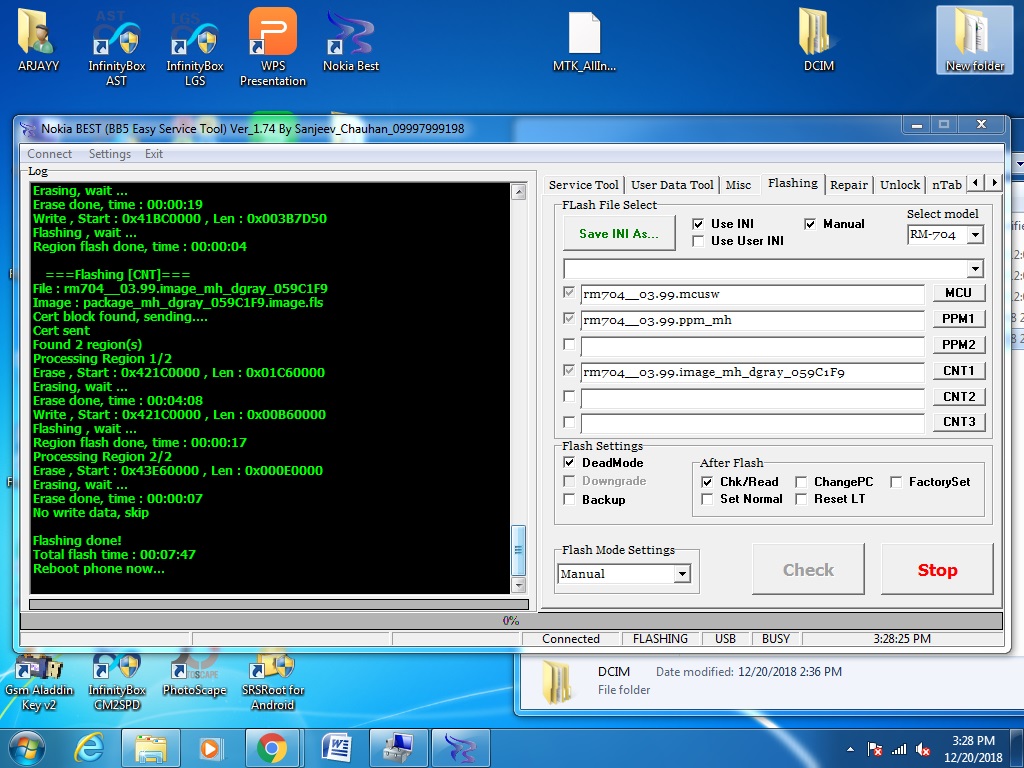Enable the Reset LT checkbox

tap(801, 499)
